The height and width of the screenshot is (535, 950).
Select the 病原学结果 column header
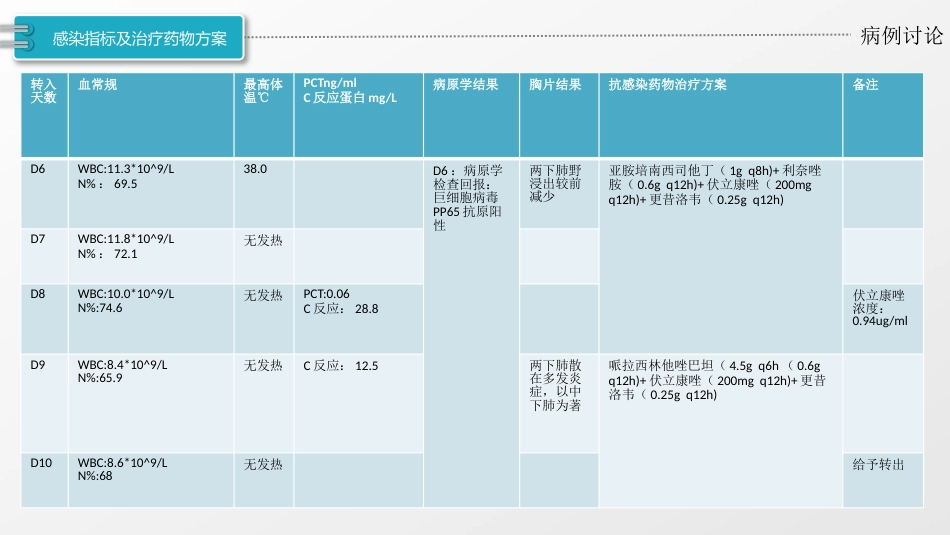471,115
